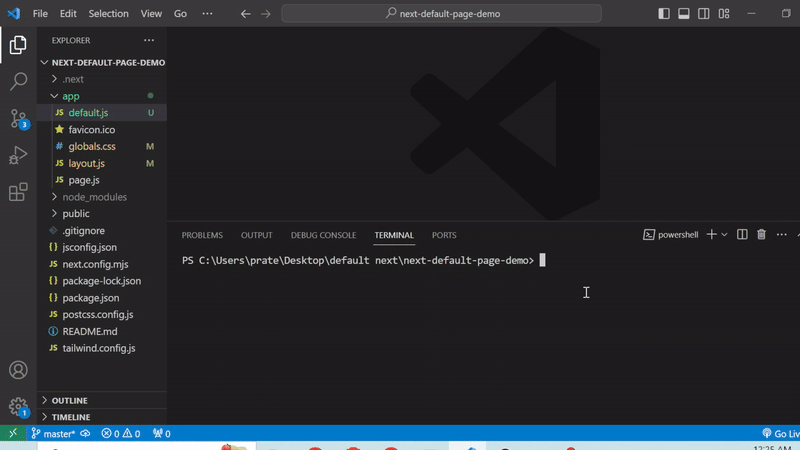Toggle the bottom panel layout icon
The image size is (800, 450).
[684, 14]
